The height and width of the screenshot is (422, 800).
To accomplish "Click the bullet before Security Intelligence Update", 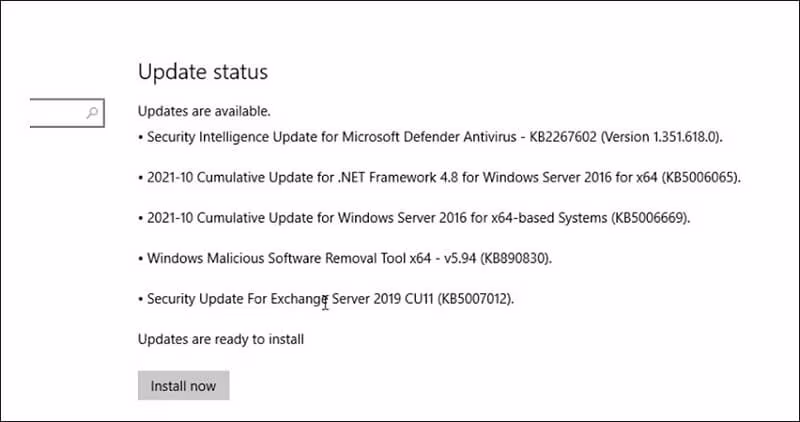I will [140, 136].
